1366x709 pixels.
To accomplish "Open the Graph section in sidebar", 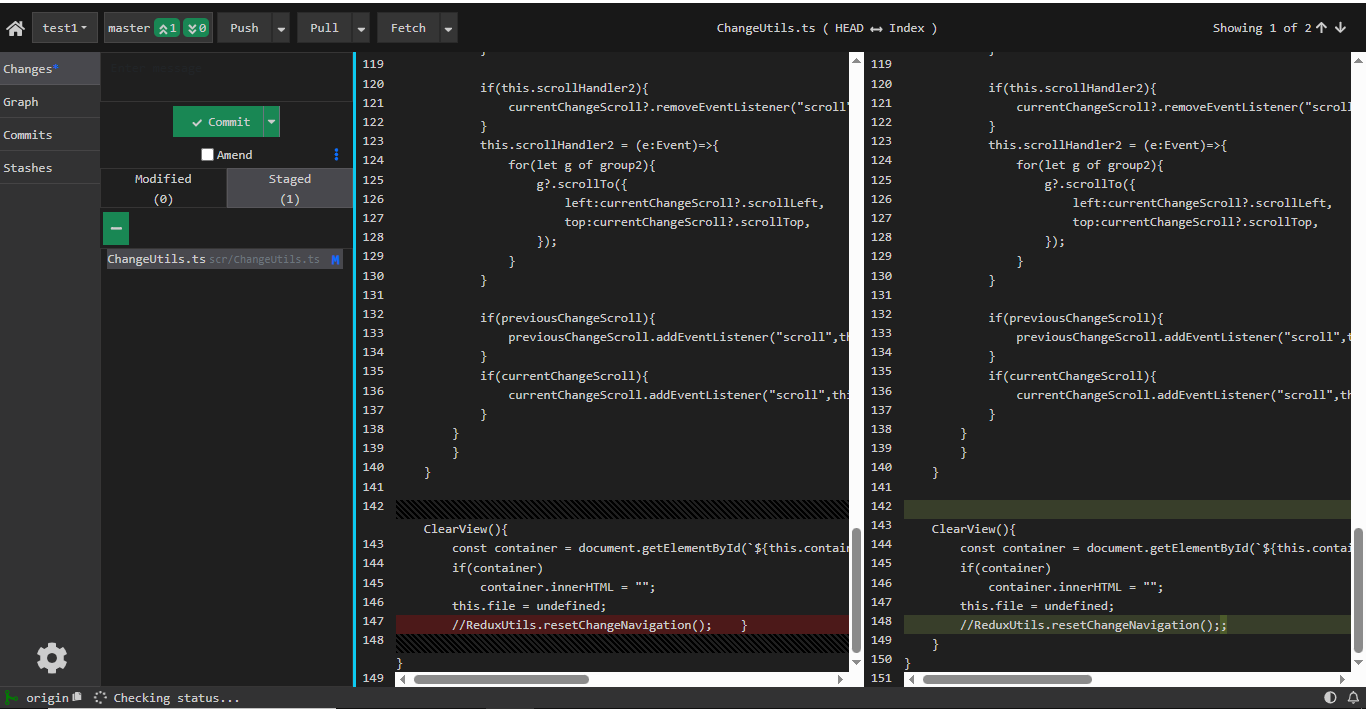I will (x=50, y=102).
